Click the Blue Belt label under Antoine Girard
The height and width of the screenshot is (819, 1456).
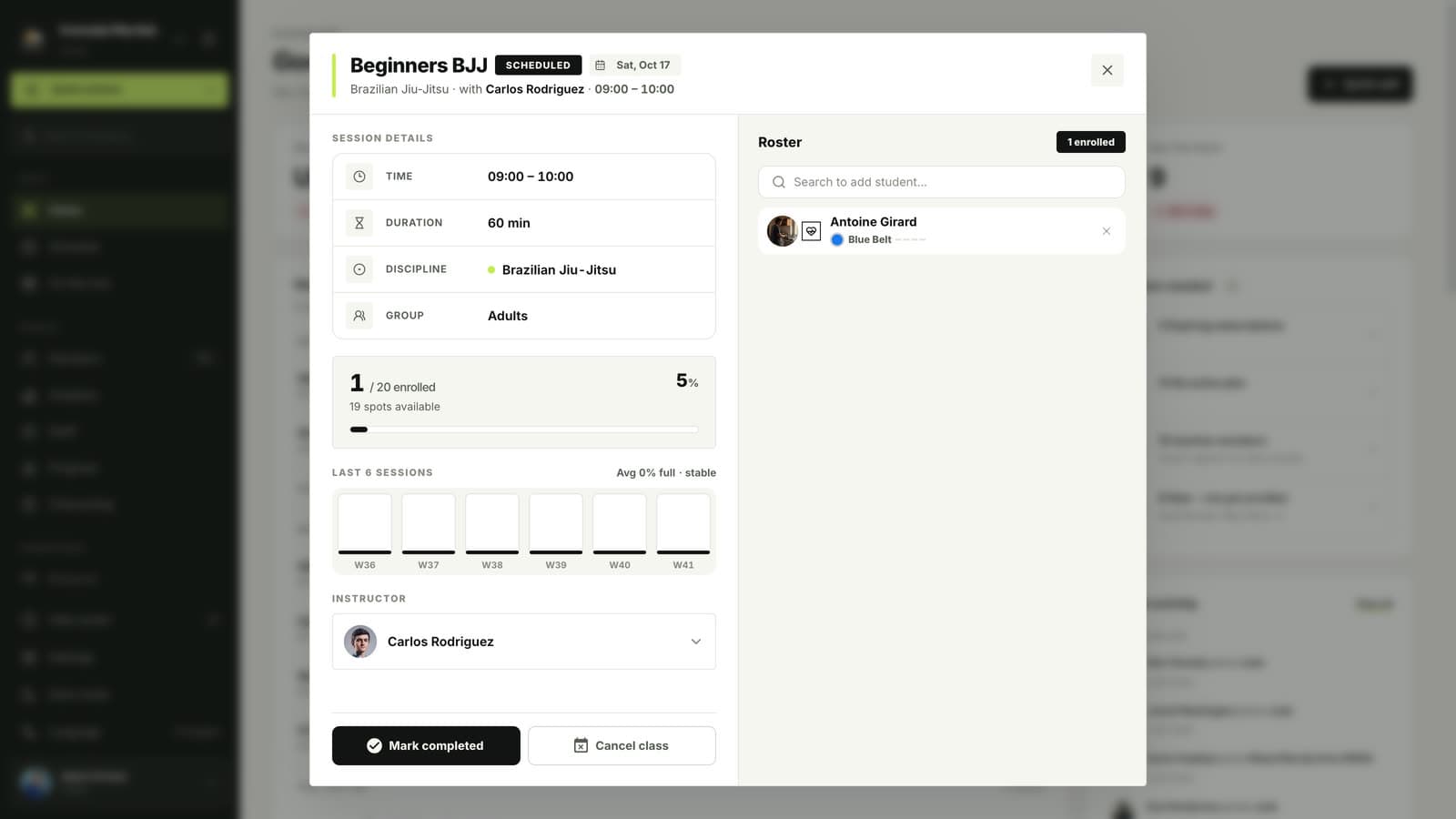pyautogui.click(x=870, y=239)
